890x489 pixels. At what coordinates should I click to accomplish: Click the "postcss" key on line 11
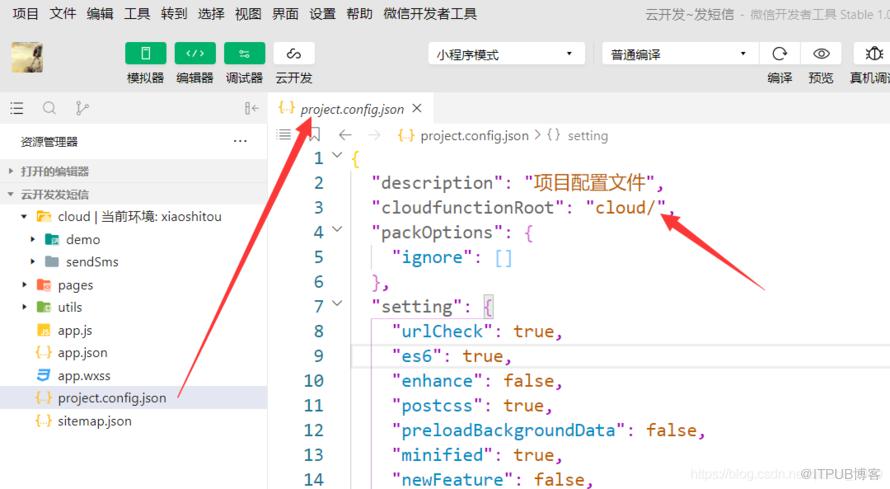[x=437, y=406]
